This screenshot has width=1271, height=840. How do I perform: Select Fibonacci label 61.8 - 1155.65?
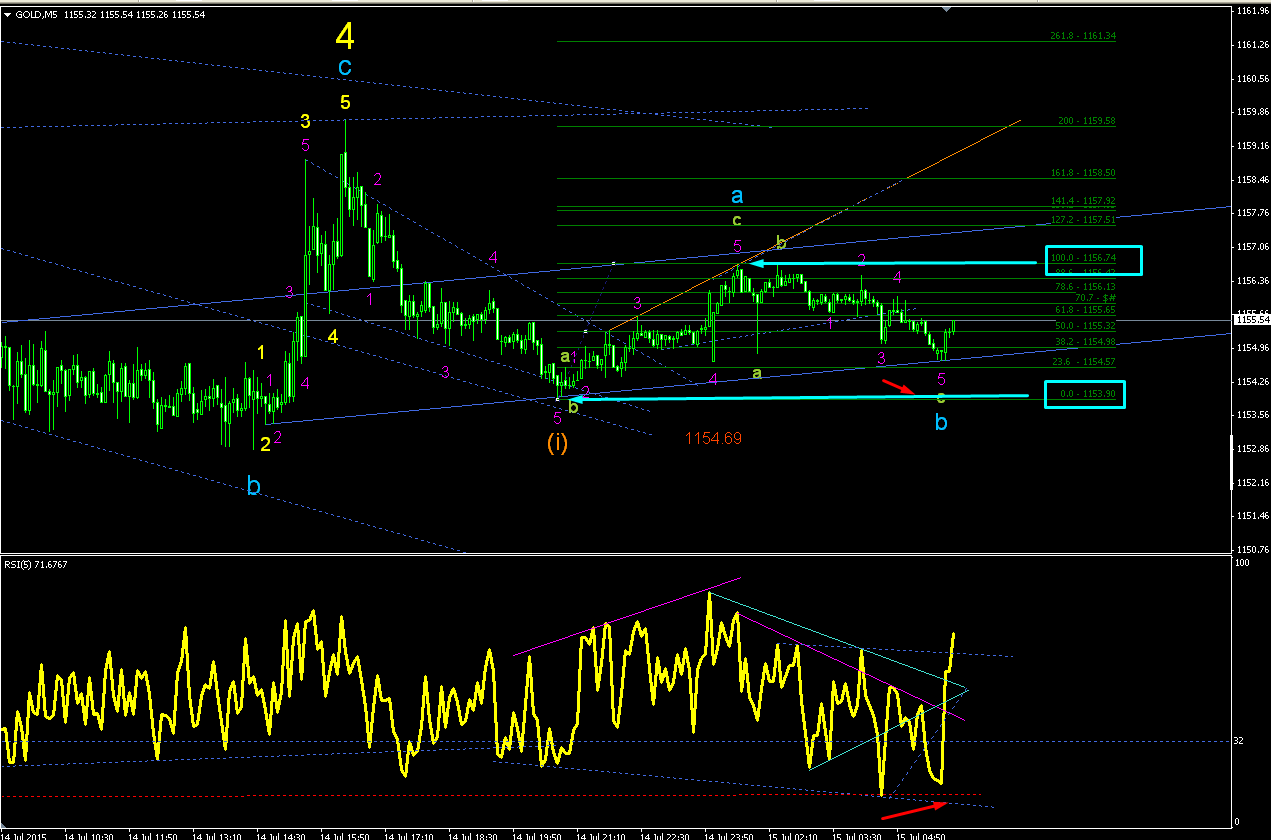coord(1085,310)
